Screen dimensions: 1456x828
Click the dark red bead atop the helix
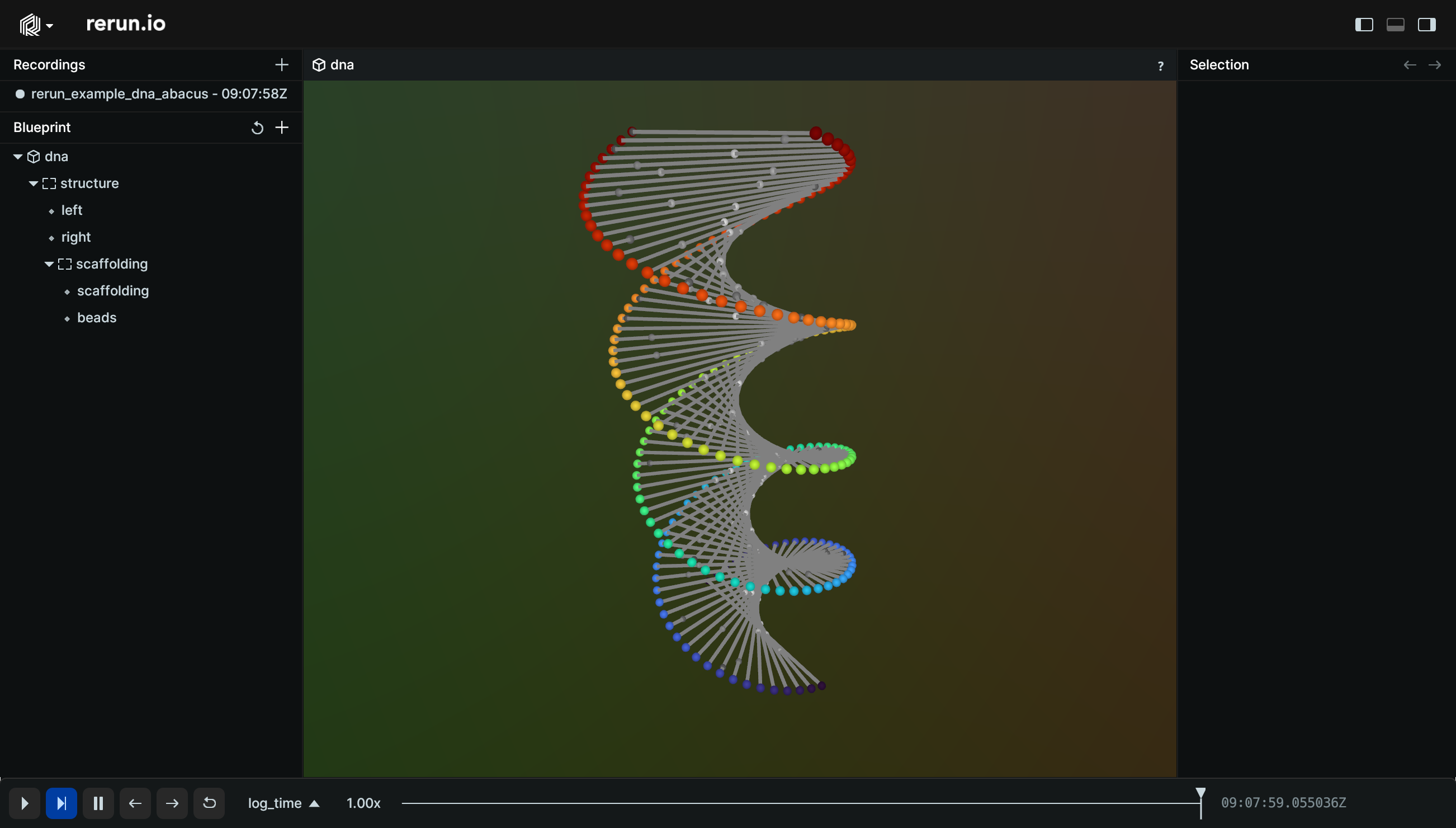click(815, 133)
